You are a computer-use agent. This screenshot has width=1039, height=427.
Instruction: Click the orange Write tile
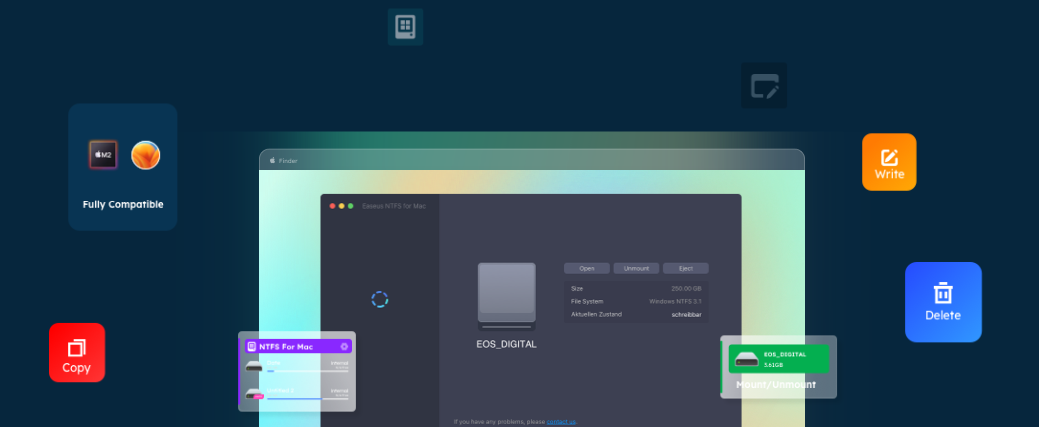pyautogui.click(x=889, y=162)
